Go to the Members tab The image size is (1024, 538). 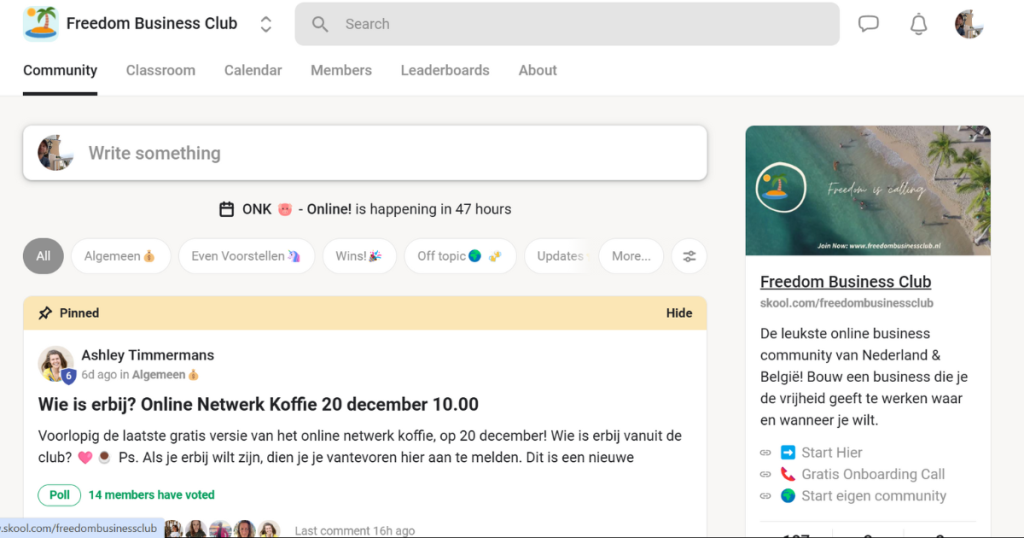click(341, 71)
